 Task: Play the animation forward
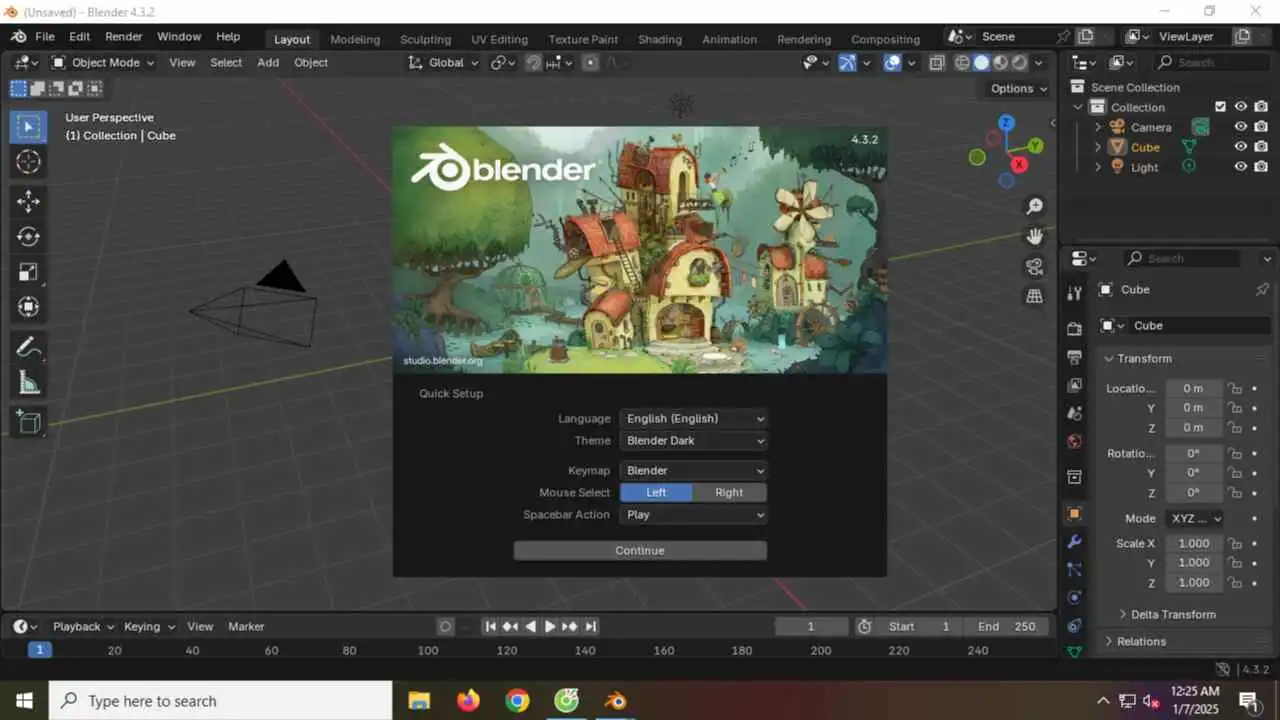pos(550,626)
